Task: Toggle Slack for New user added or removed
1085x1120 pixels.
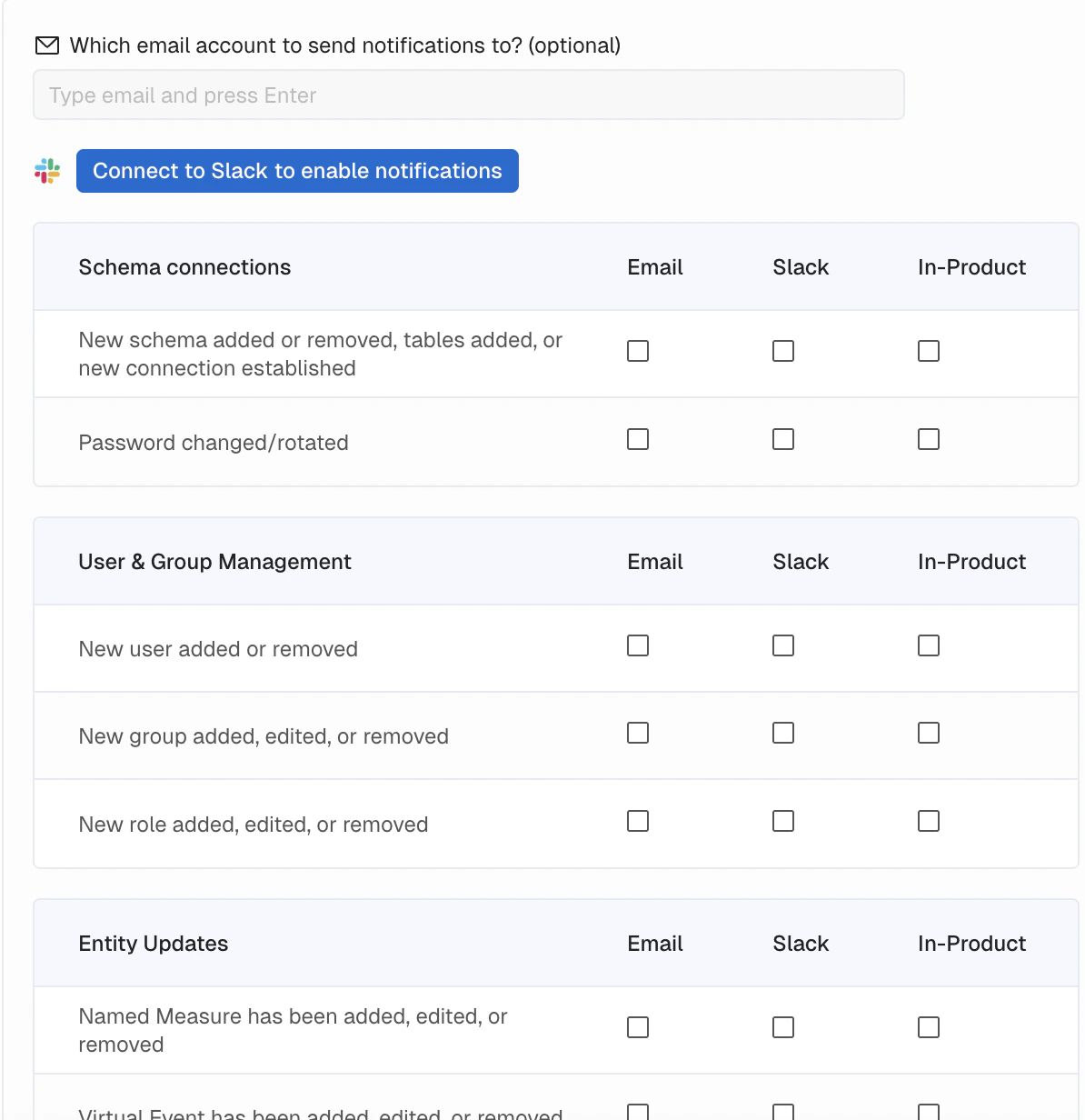Action: 783,645
